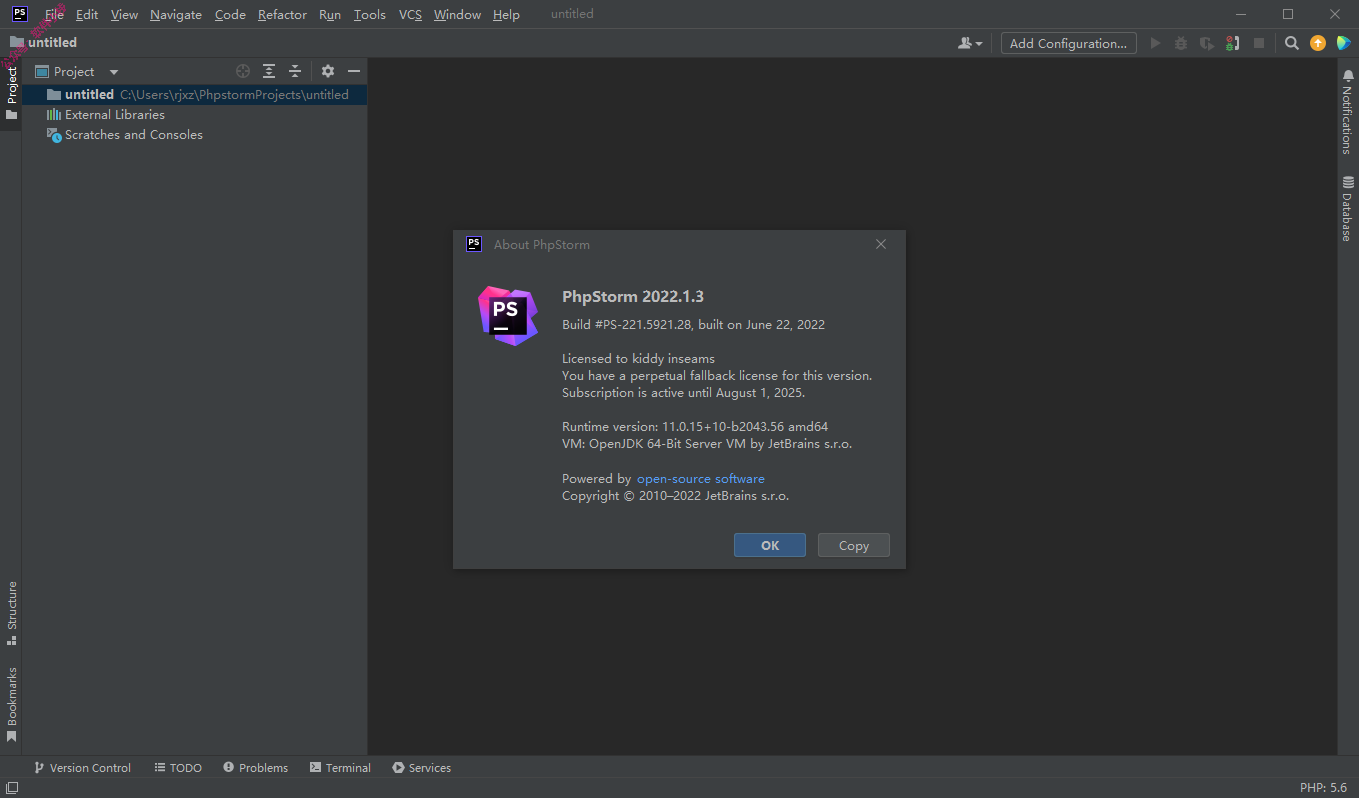Viewport: 1359px width, 798px height.
Task: Open the View menu
Action: tap(124, 15)
